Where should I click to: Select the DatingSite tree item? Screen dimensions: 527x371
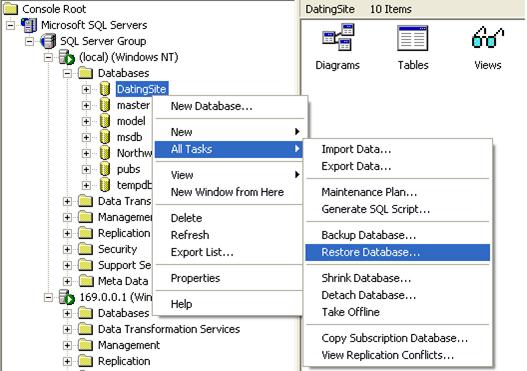[x=141, y=89]
